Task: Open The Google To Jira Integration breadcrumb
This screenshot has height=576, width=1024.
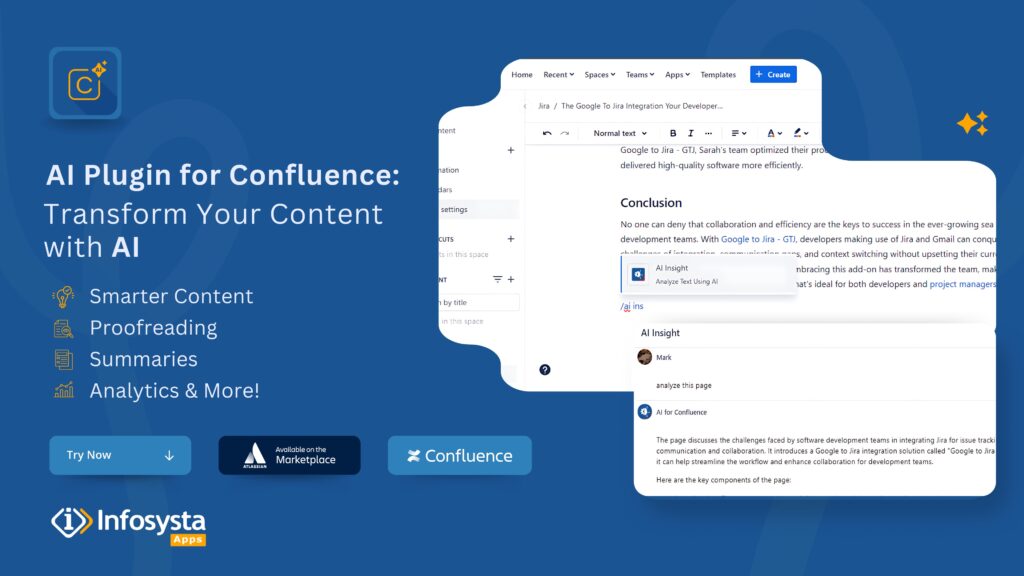Action: [x=642, y=106]
